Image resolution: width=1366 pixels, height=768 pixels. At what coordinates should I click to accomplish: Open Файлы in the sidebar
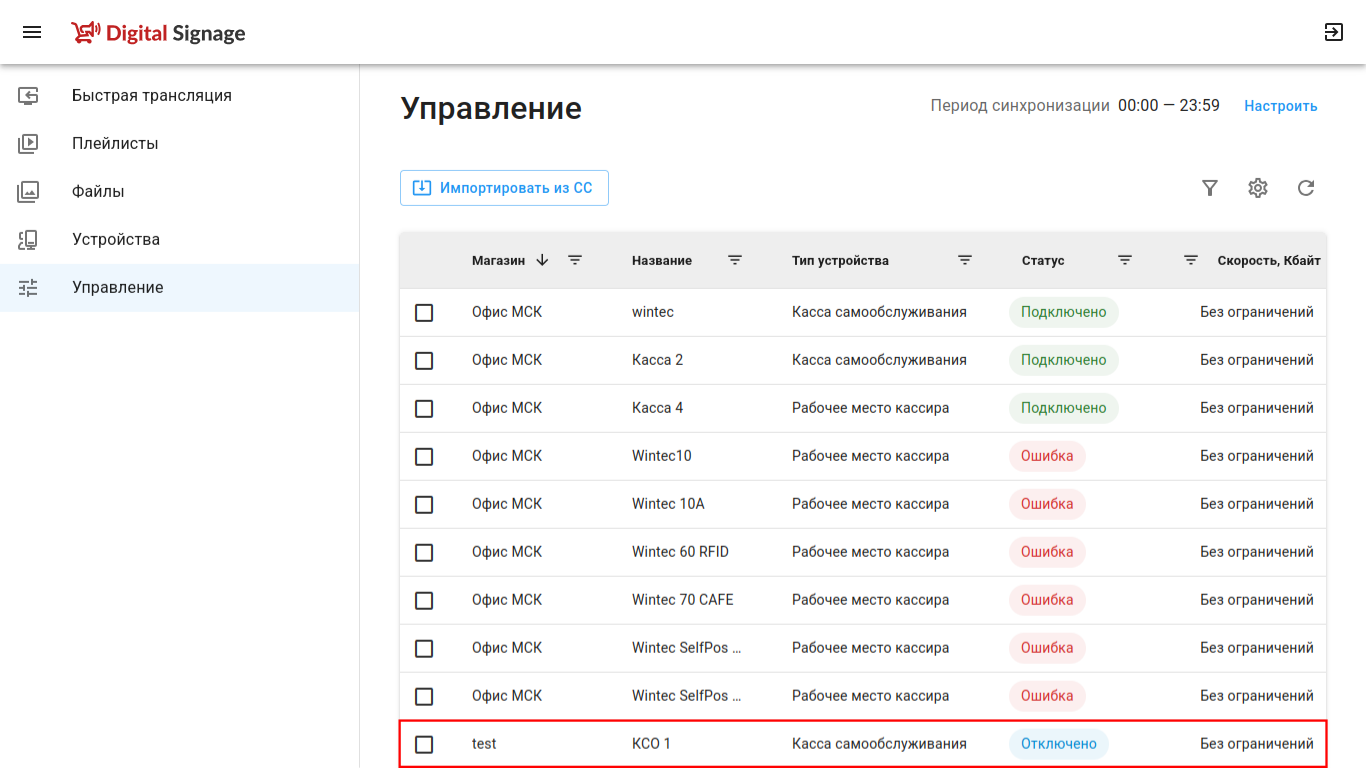[98, 192]
